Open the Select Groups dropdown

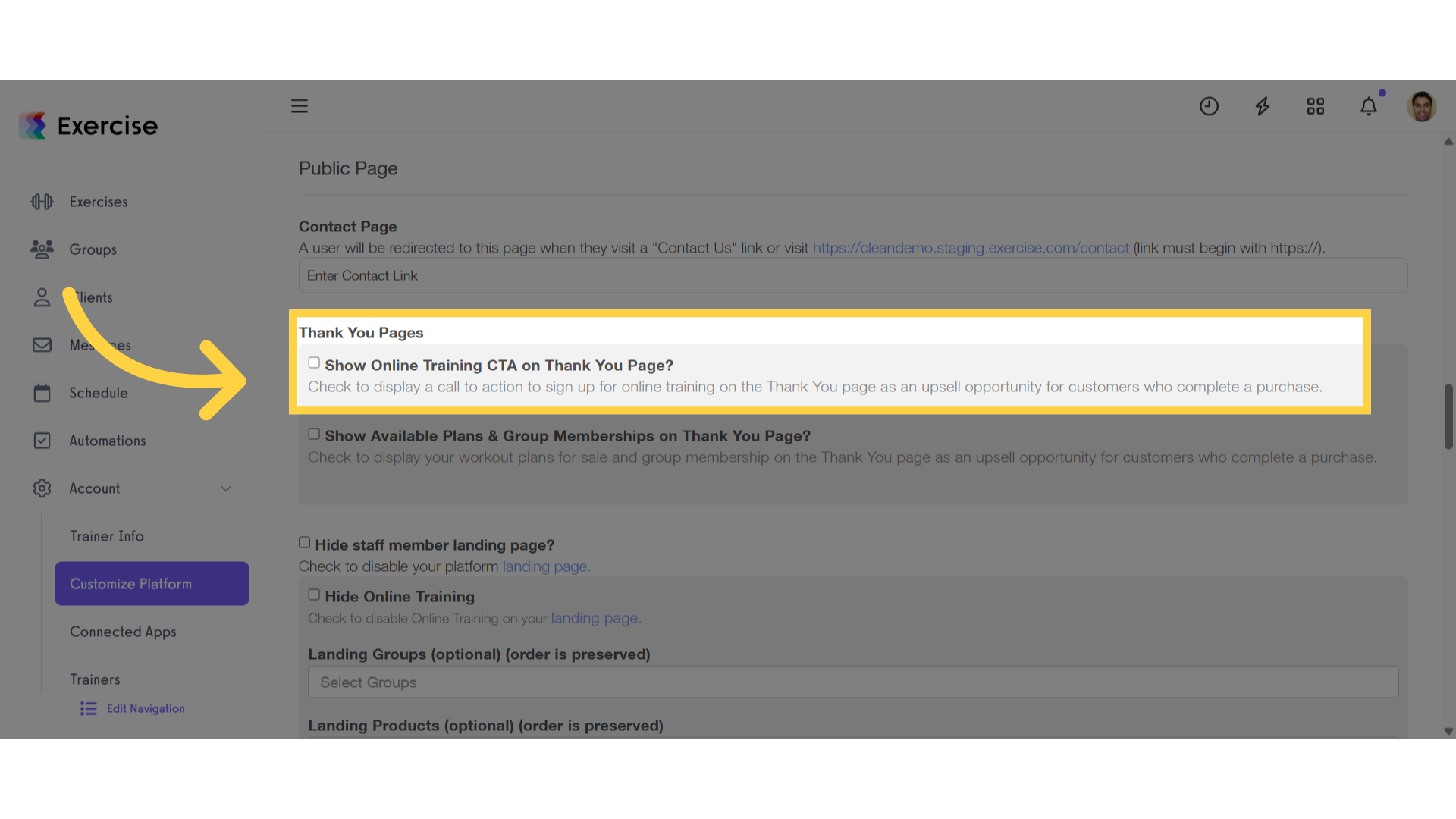pyautogui.click(x=853, y=682)
